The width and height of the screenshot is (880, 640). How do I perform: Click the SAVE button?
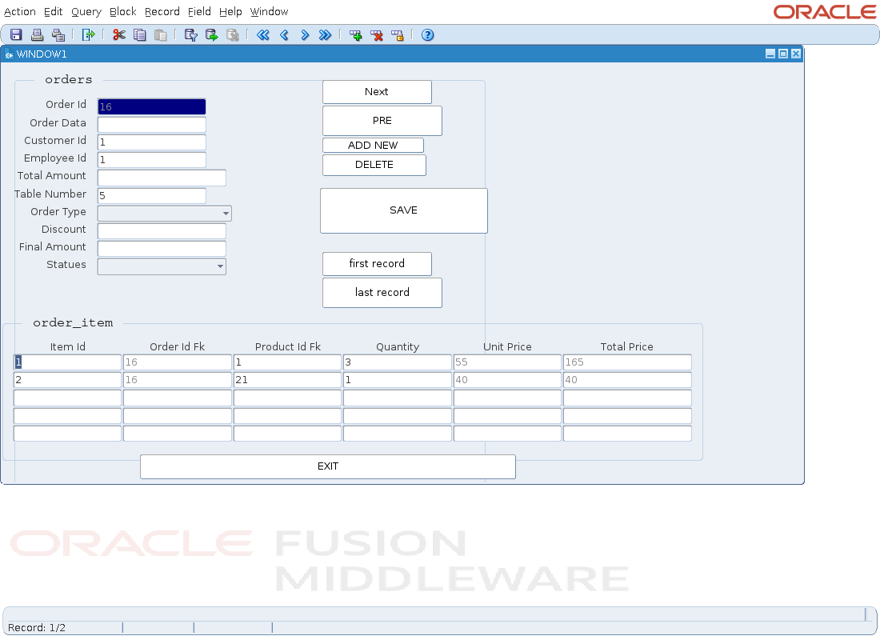(404, 211)
